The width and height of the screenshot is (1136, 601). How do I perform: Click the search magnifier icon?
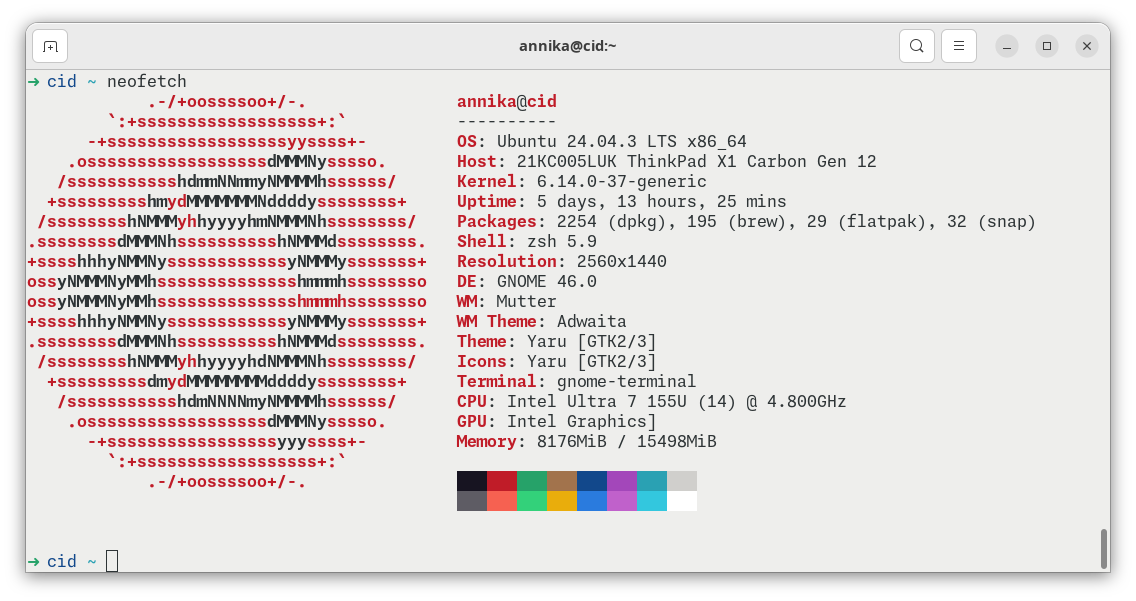click(916, 46)
